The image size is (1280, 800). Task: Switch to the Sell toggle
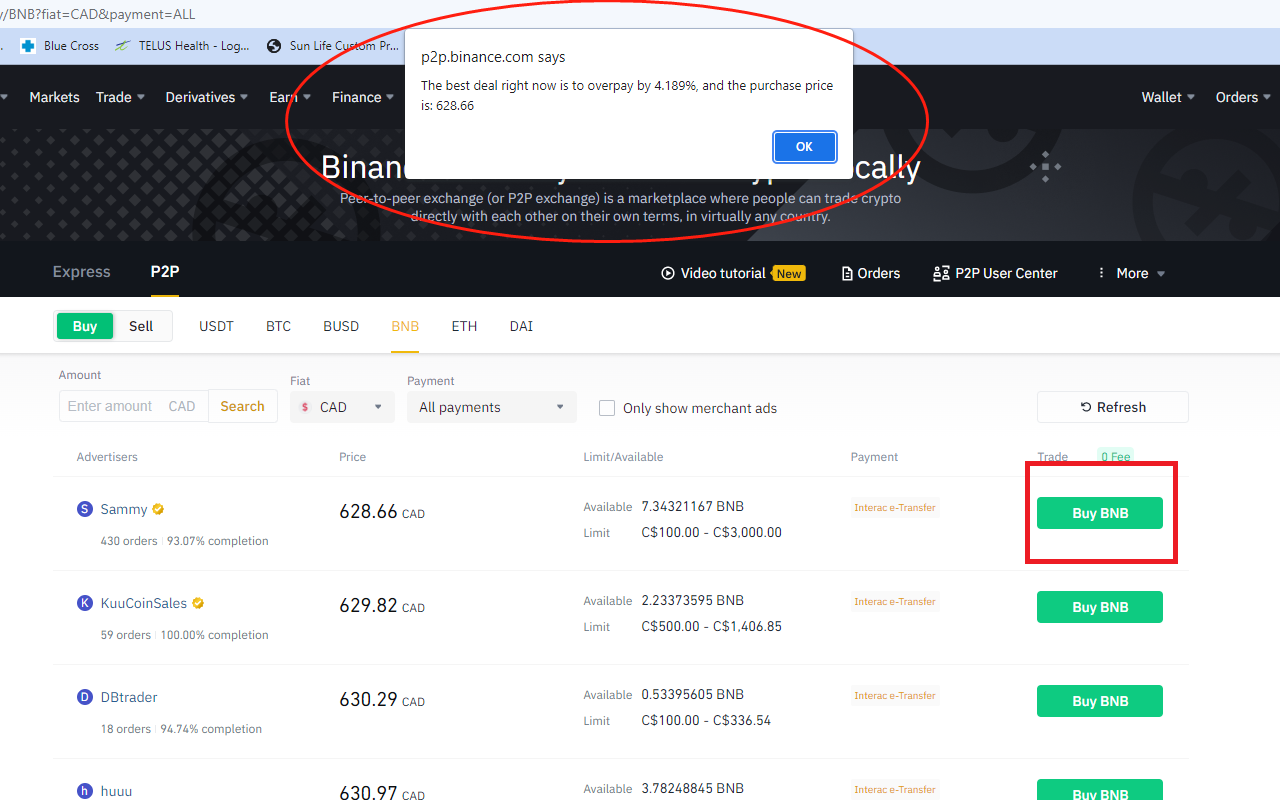point(141,326)
